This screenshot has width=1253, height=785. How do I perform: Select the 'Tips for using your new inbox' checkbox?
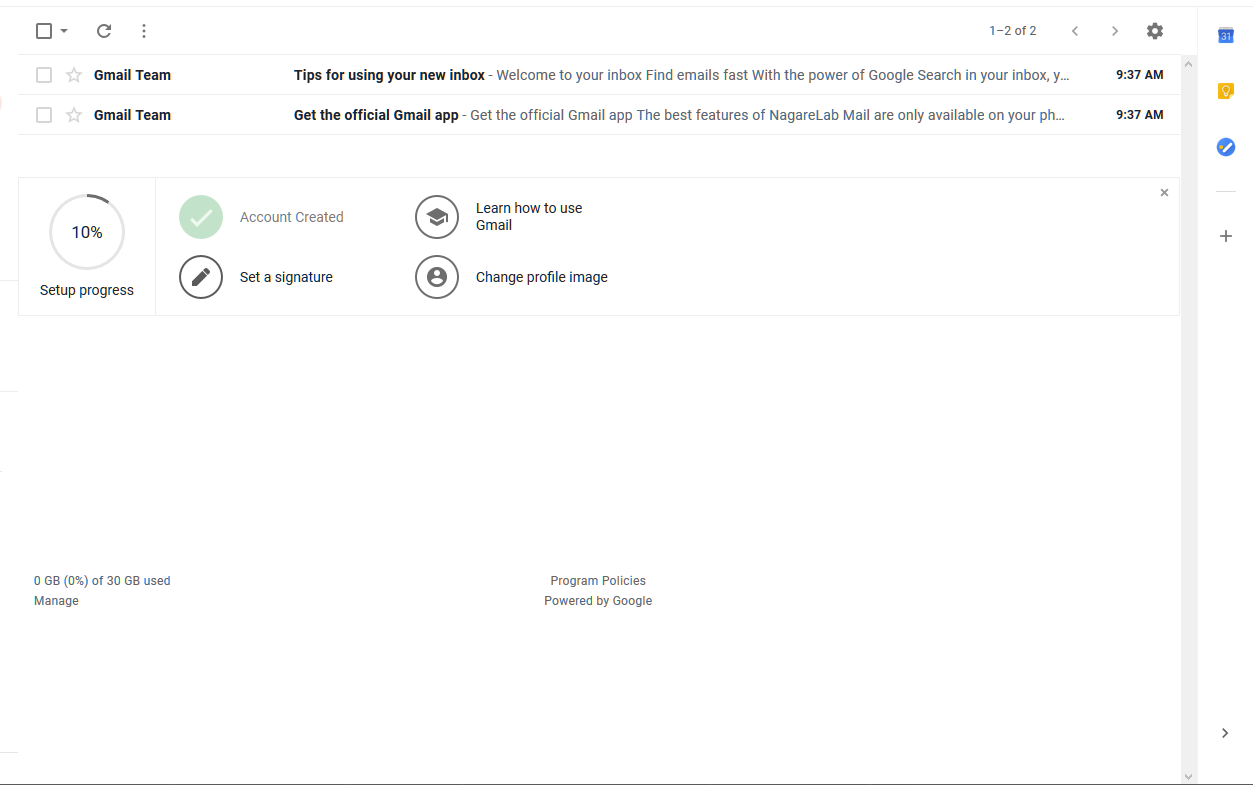(44, 75)
